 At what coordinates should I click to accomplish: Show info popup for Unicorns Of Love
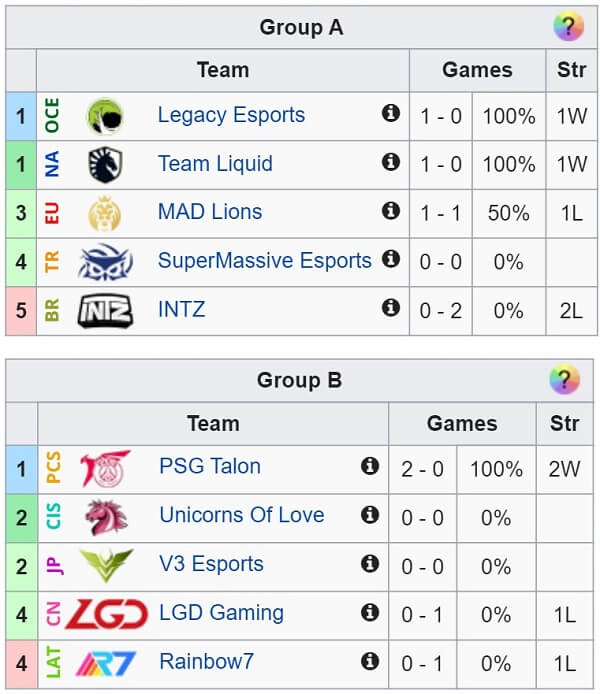[x=370, y=515]
